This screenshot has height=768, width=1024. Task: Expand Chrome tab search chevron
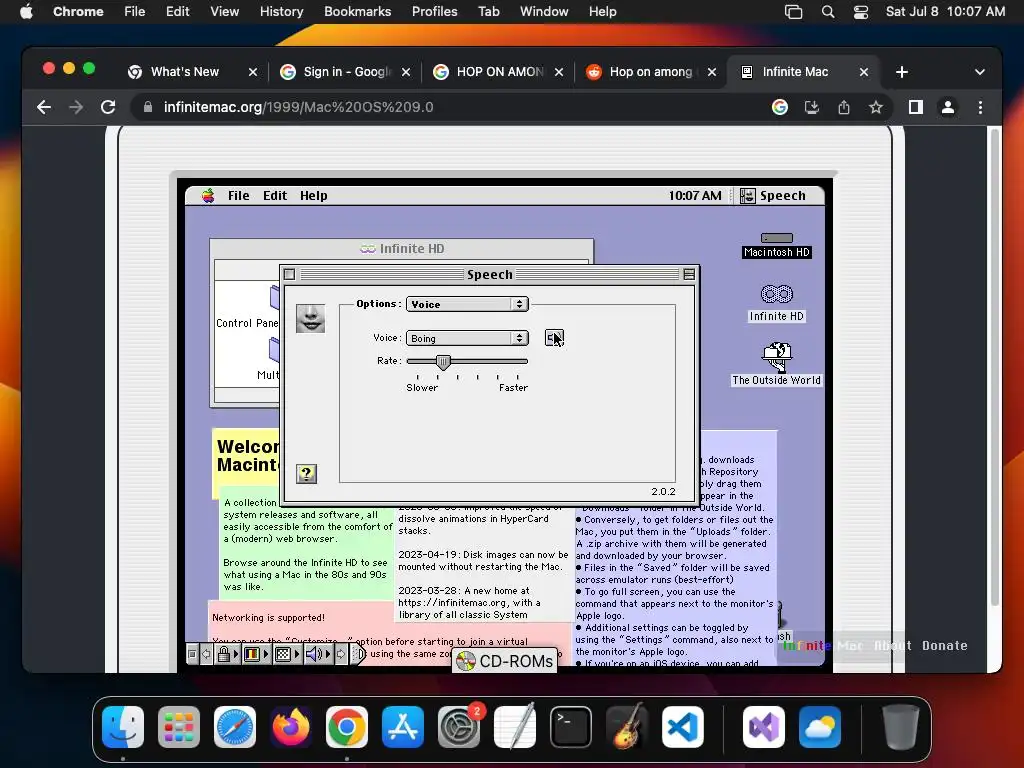coord(980,72)
